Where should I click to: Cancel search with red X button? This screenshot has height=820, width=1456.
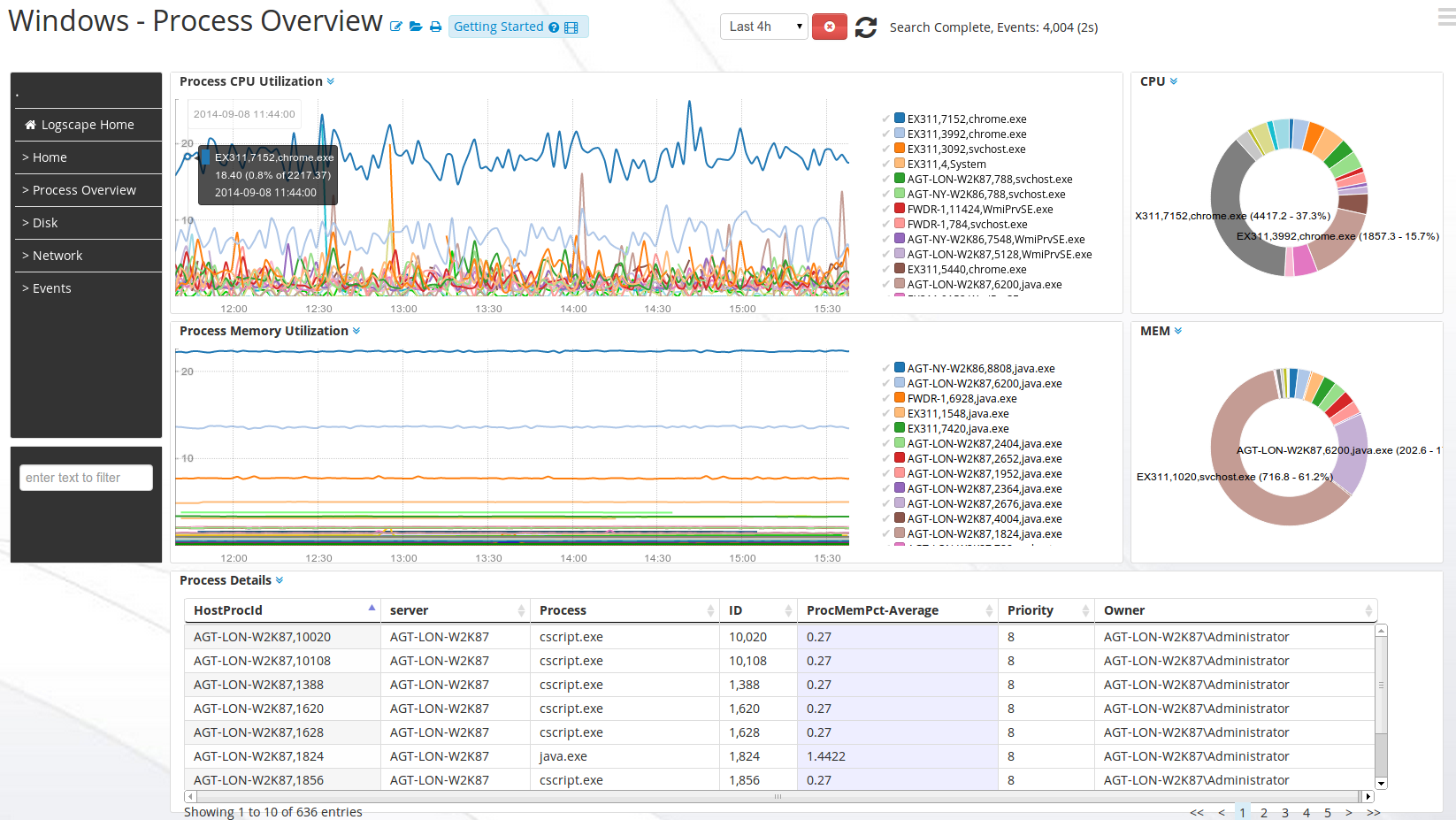coord(829,27)
